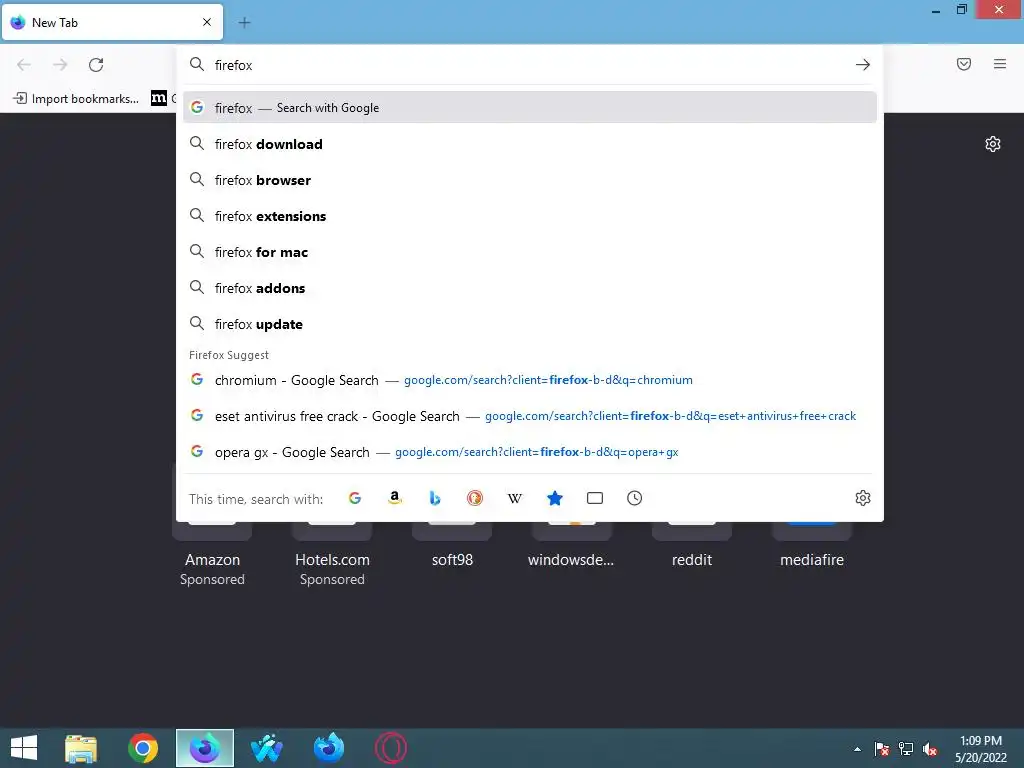Select the New Tab tab

pos(112,23)
